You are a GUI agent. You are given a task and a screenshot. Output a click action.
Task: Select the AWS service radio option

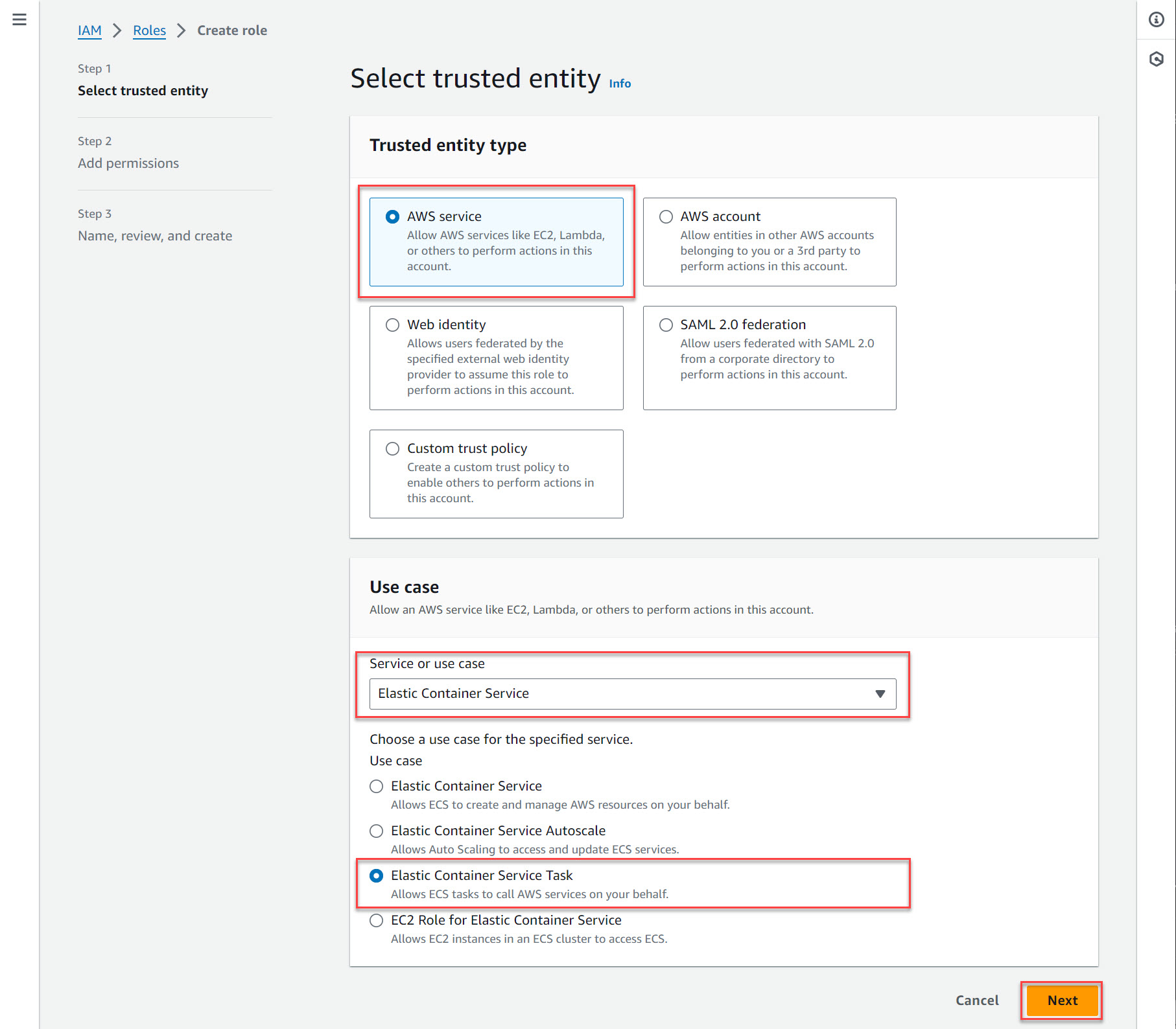(x=392, y=217)
